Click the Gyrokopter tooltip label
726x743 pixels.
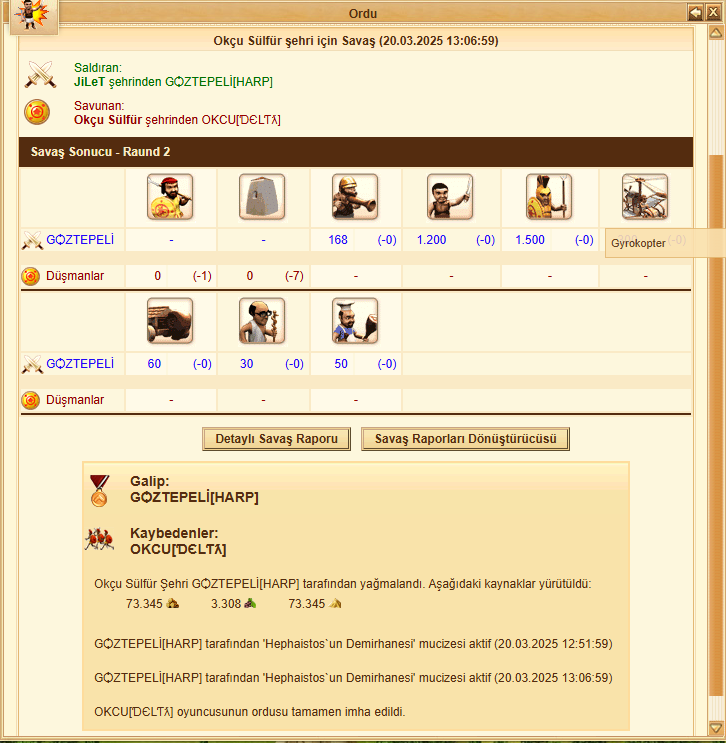pos(638,243)
